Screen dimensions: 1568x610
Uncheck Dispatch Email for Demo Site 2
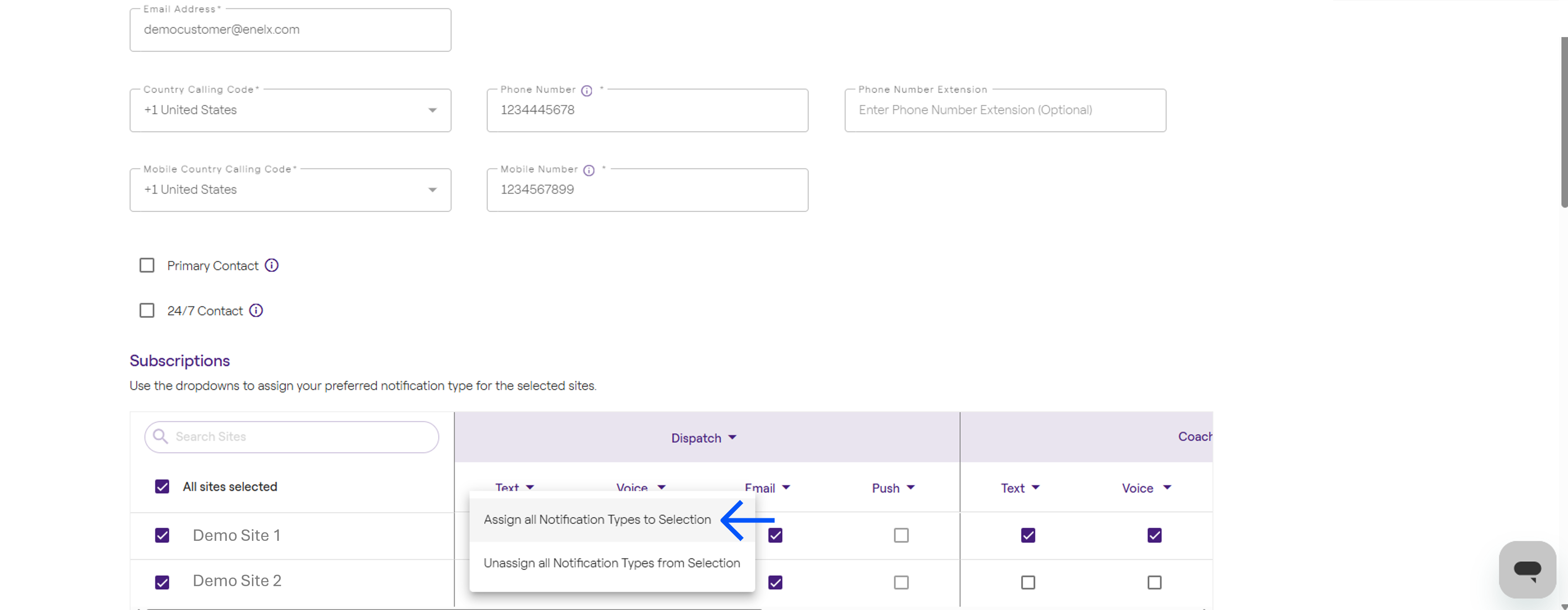pos(775,583)
